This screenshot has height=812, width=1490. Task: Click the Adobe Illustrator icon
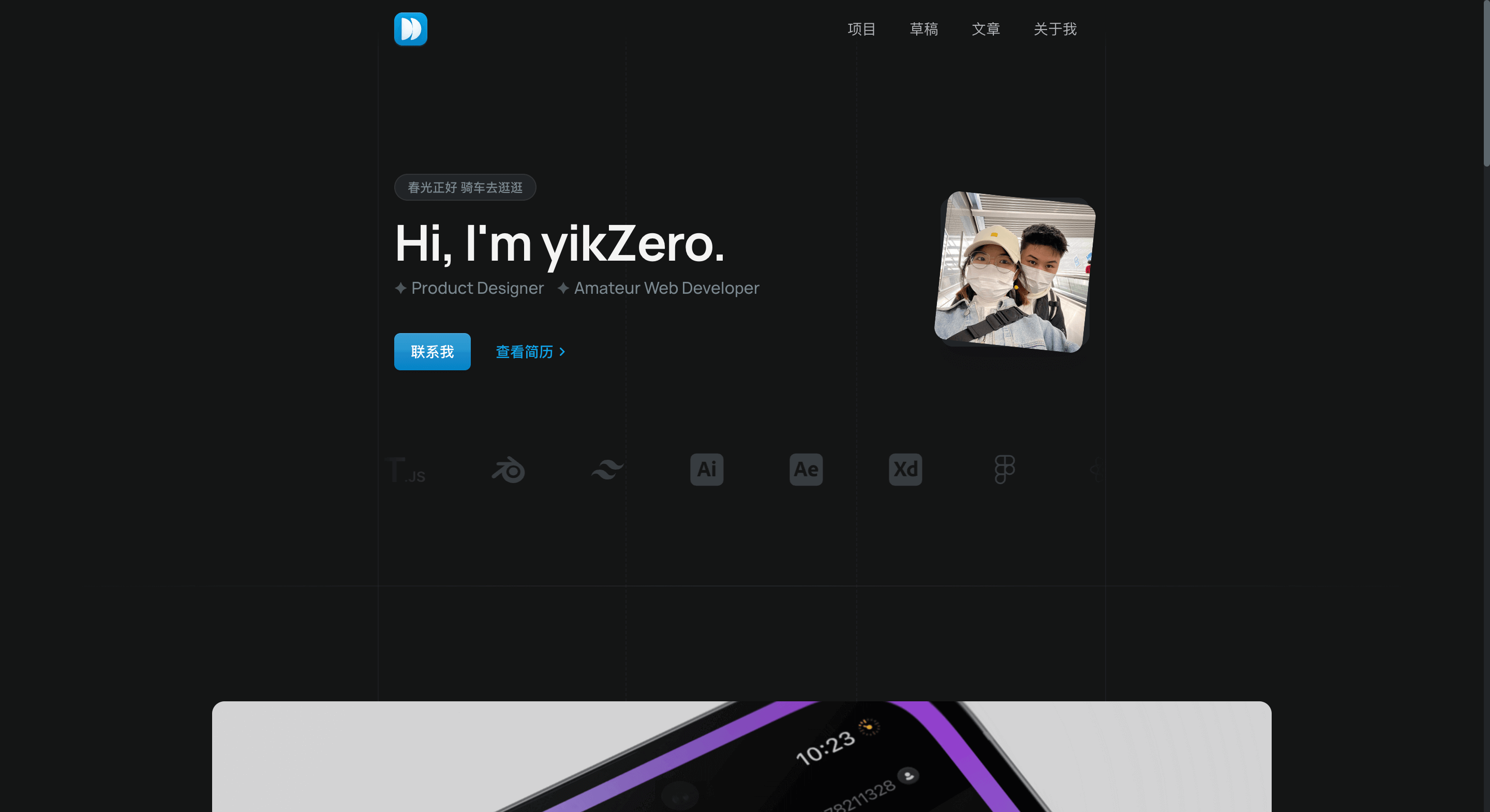click(x=707, y=468)
